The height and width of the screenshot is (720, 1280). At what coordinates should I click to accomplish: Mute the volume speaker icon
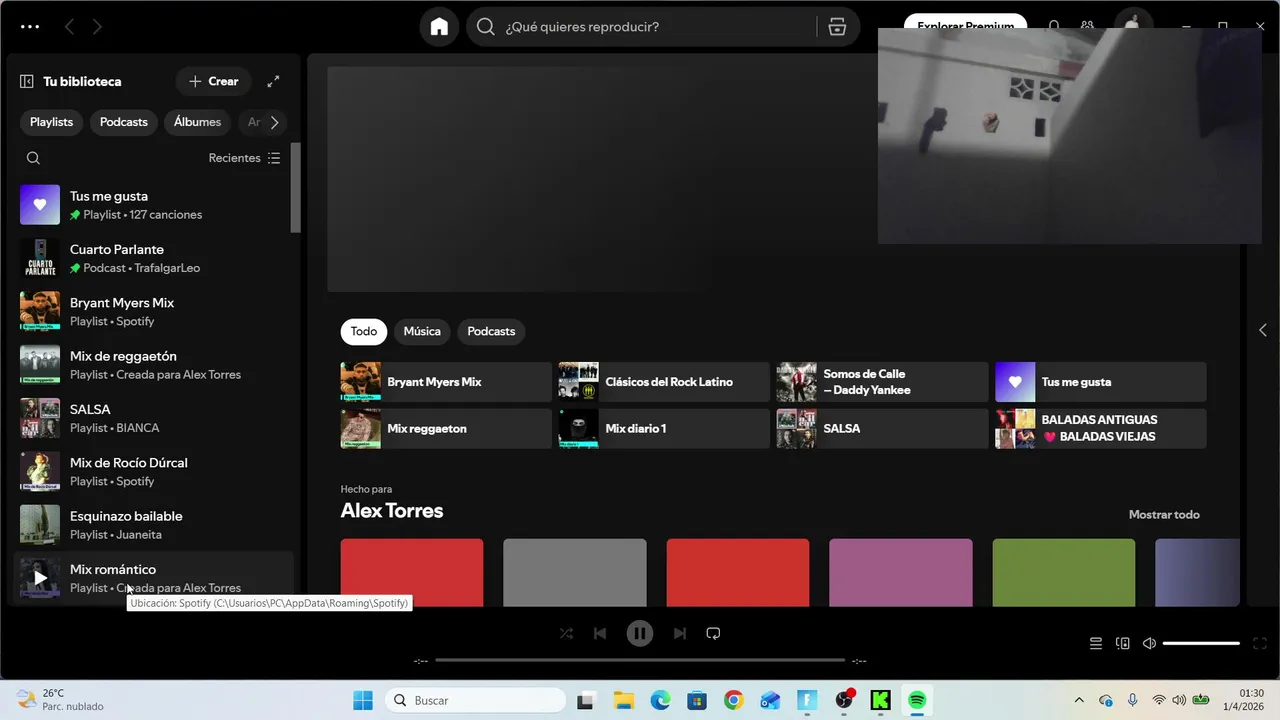click(x=1149, y=644)
